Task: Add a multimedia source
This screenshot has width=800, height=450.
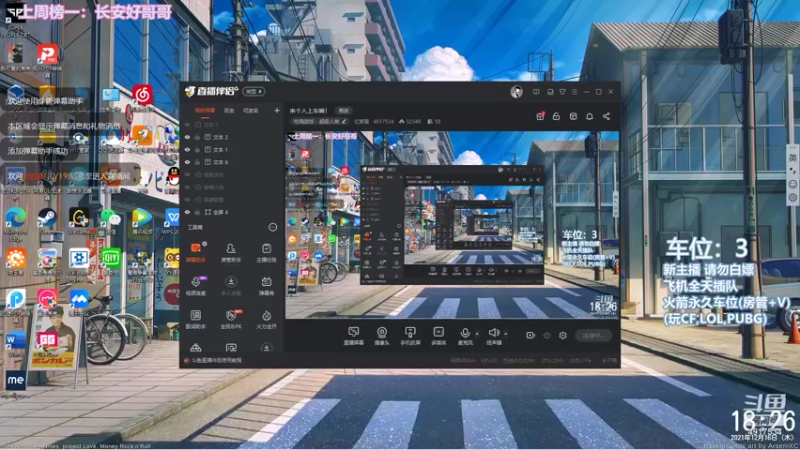Action: (439, 336)
